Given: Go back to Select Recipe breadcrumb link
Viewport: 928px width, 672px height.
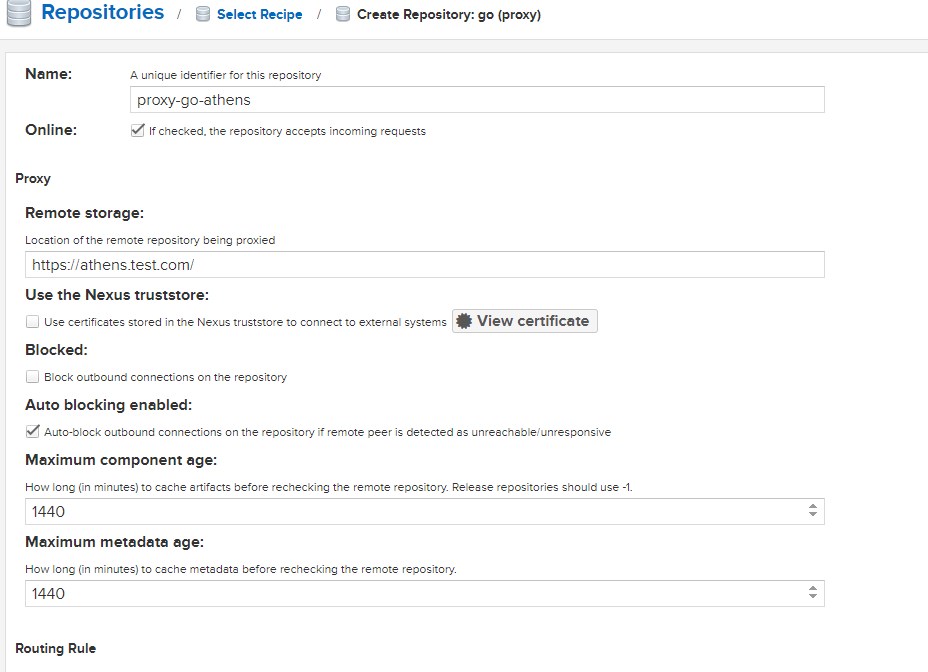Looking at the screenshot, I should (259, 15).
